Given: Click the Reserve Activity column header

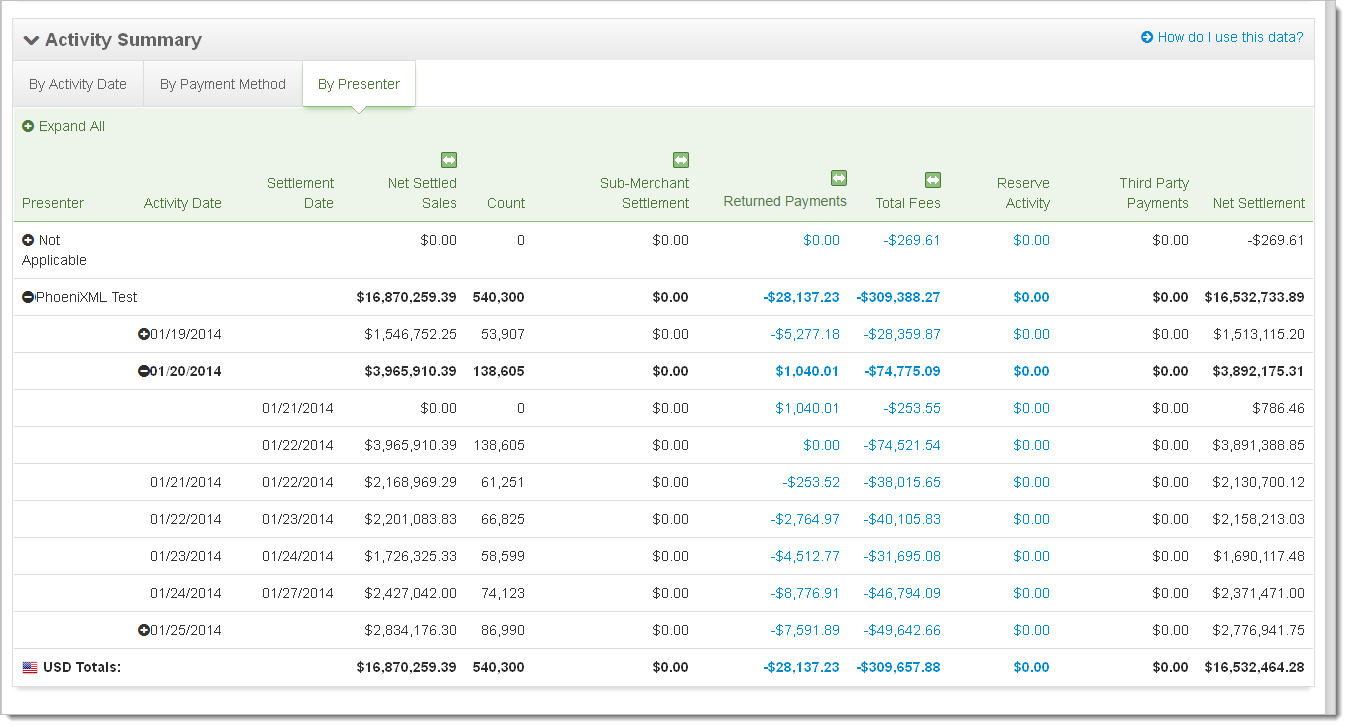Looking at the screenshot, I should (x=1023, y=193).
